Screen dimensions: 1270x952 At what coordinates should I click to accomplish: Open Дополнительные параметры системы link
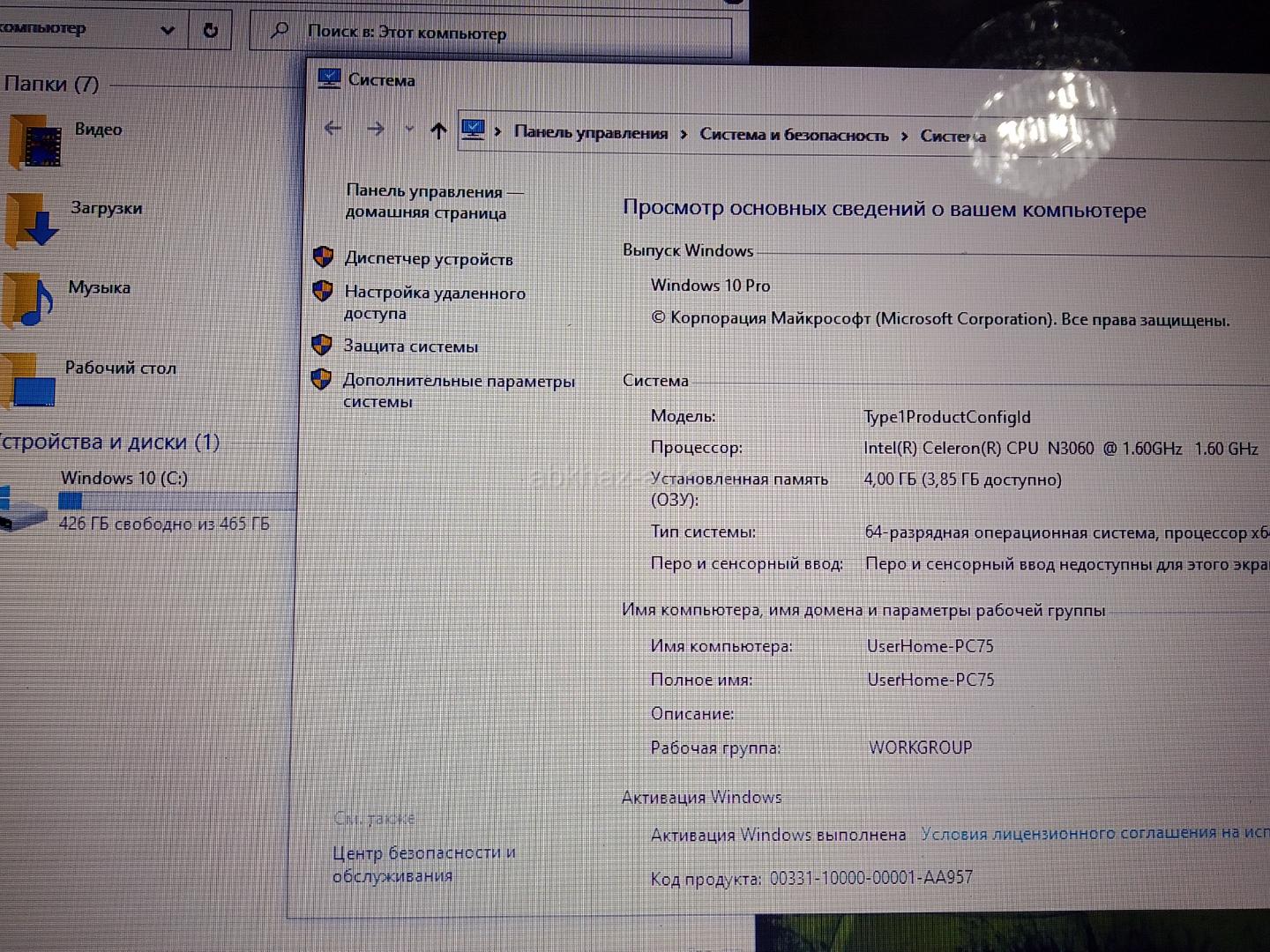pos(459,390)
